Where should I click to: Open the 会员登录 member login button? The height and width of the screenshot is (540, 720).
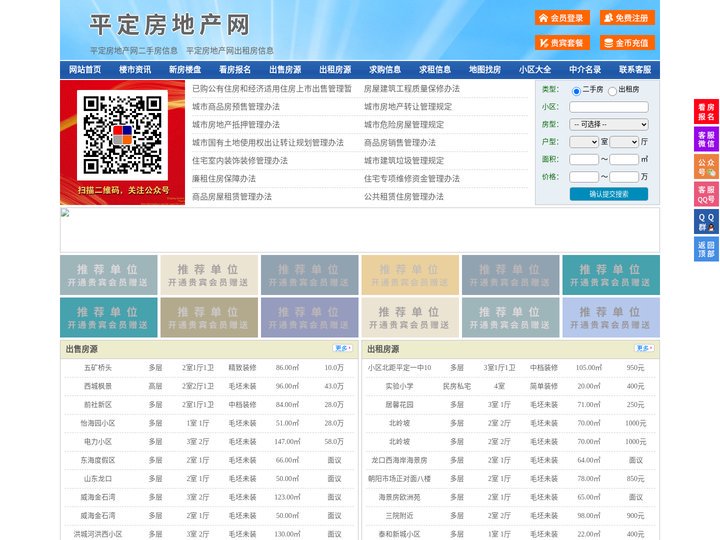tap(562, 18)
